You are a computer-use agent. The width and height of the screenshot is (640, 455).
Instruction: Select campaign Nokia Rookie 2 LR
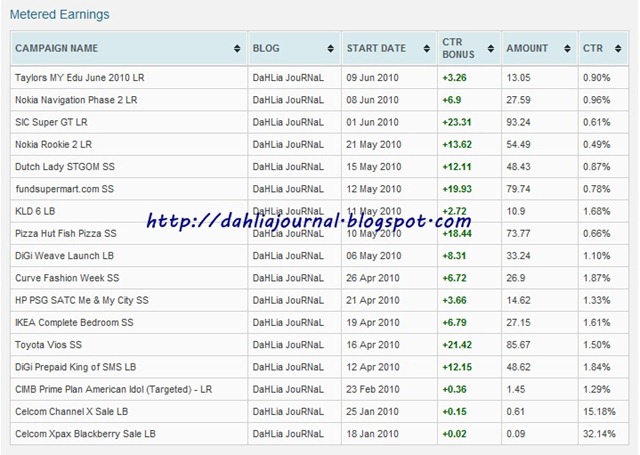point(53,144)
